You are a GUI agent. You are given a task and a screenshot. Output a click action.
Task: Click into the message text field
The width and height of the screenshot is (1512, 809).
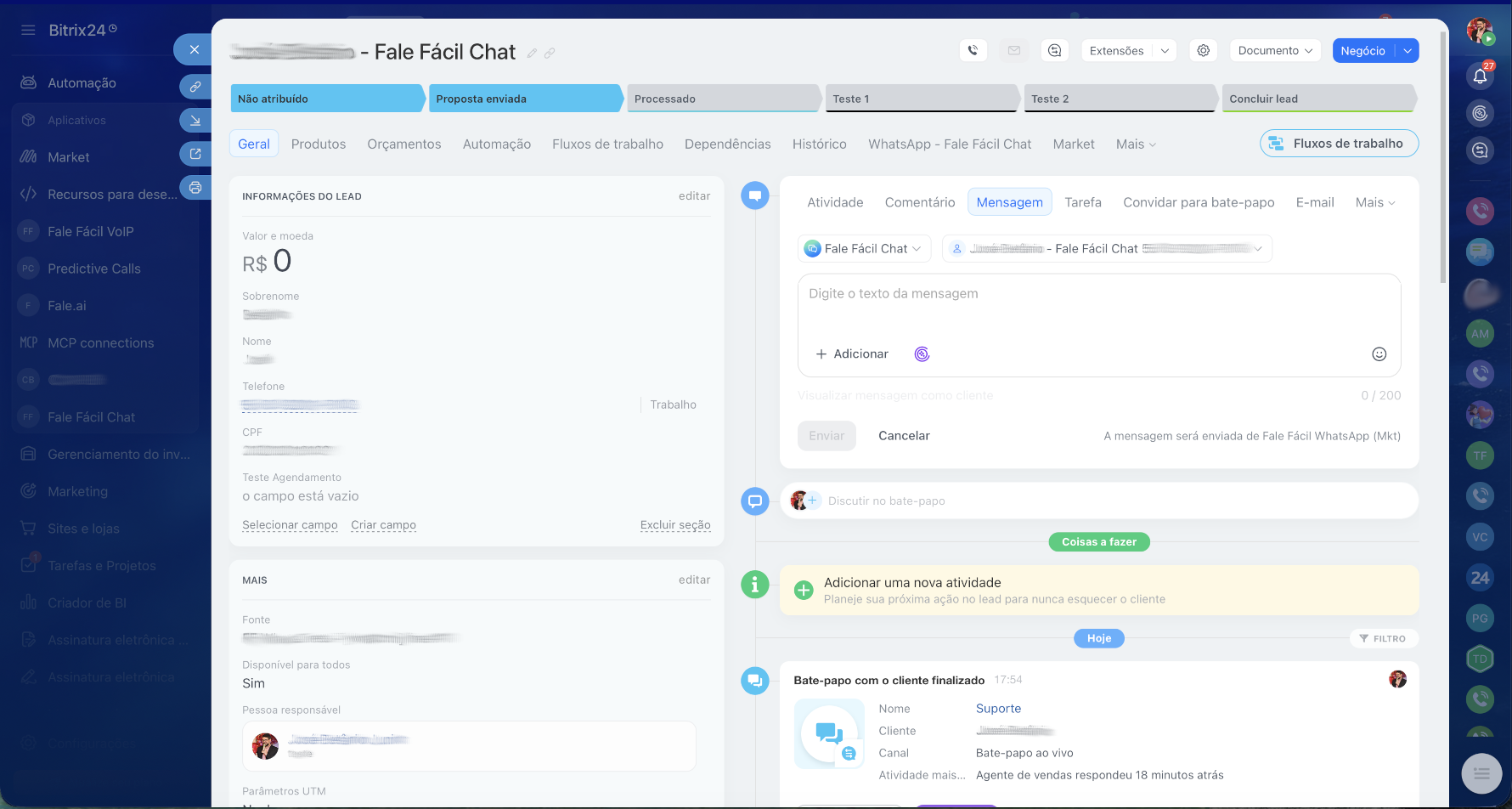(1097, 306)
